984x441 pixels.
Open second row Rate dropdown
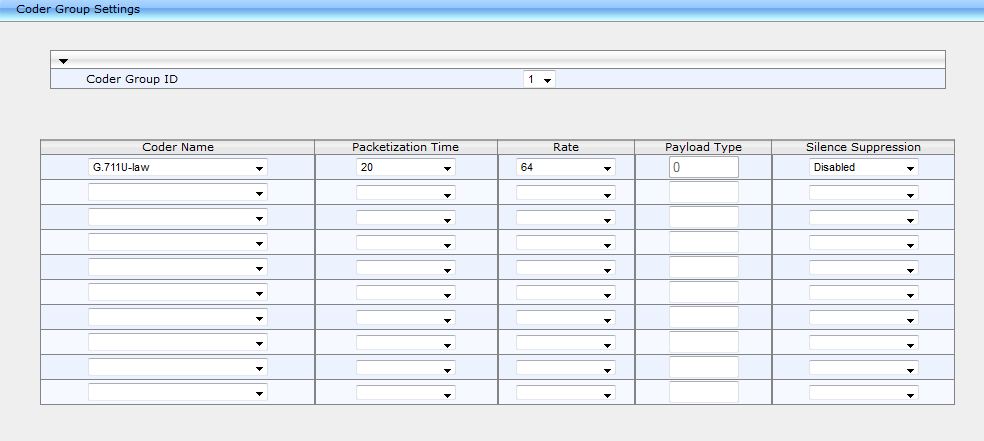(565, 193)
